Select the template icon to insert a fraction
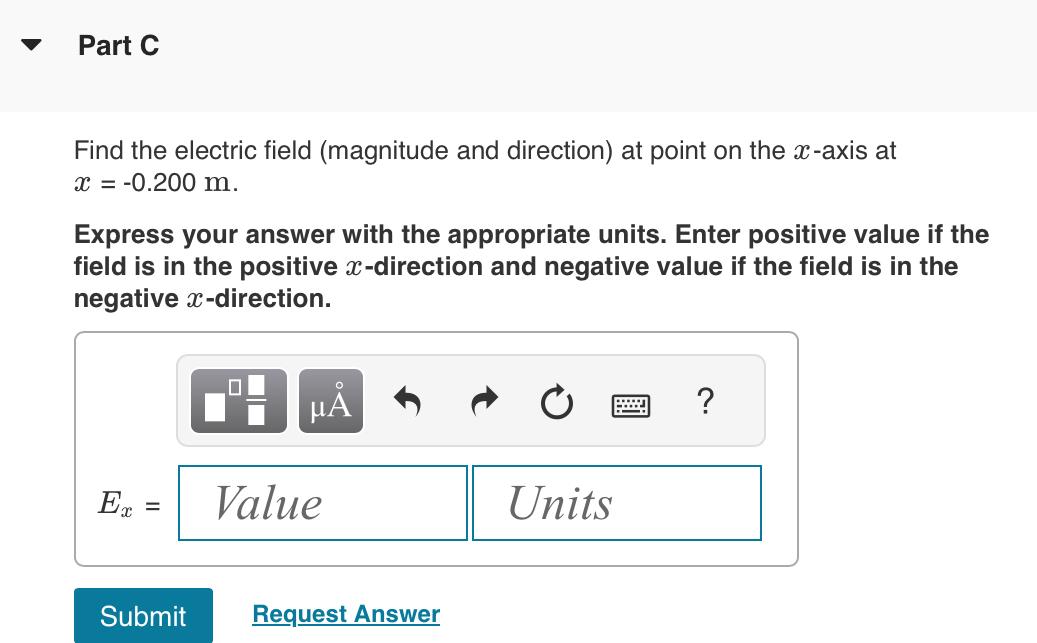Screen dimensions: 1037x643 tap(237, 400)
